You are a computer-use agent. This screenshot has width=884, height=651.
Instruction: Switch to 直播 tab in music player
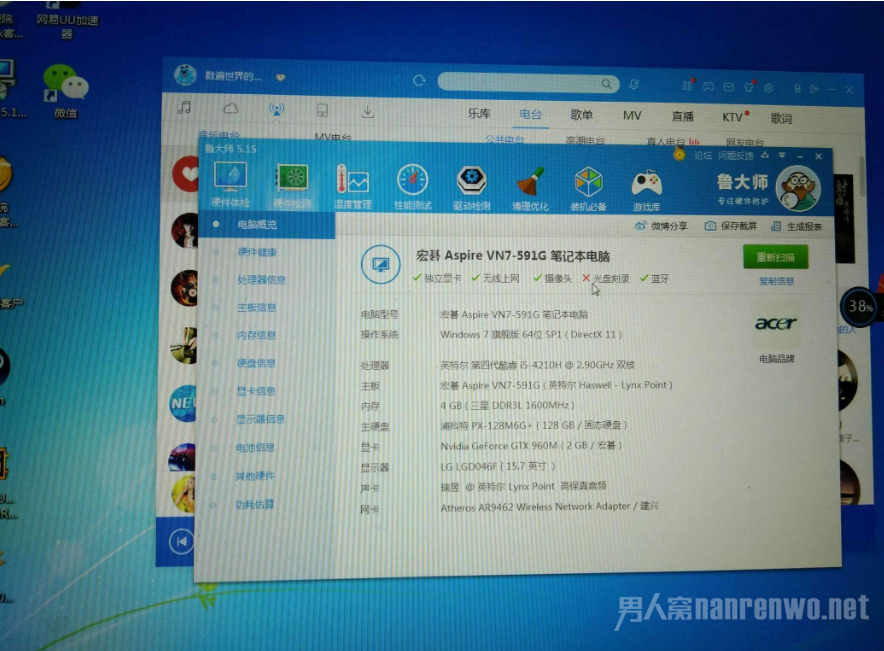(x=683, y=116)
